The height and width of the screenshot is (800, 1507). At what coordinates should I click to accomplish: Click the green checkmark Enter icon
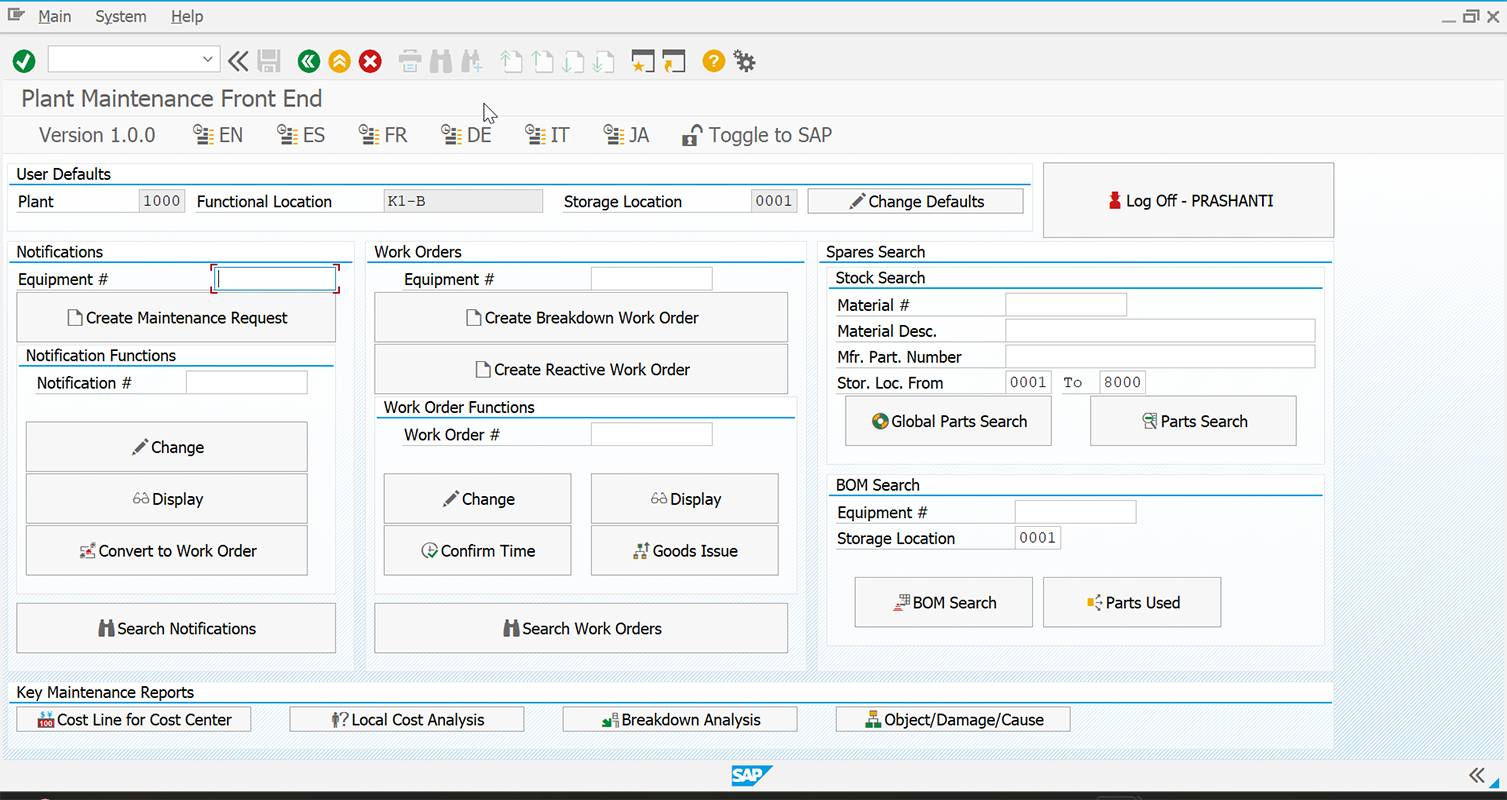click(x=24, y=62)
